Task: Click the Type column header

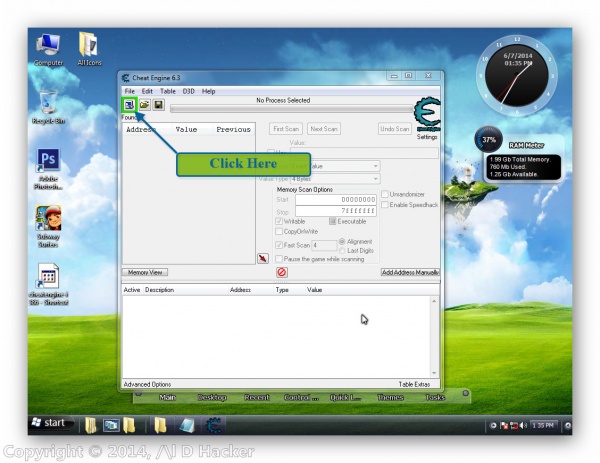Action: (x=282, y=290)
